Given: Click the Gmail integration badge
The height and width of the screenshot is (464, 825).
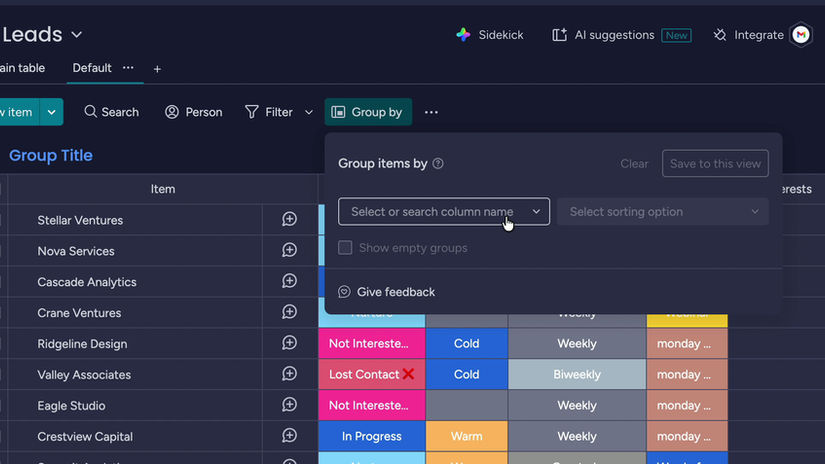Looking at the screenshot, I should 801,35.
